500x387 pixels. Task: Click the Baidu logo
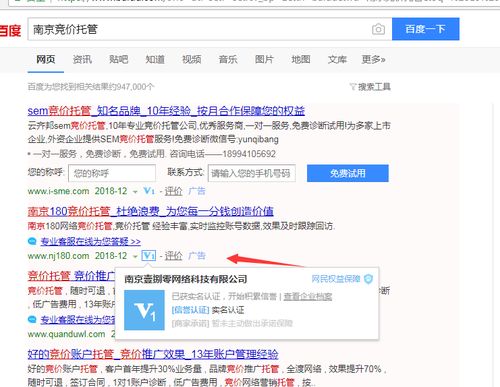click(10, 30)
